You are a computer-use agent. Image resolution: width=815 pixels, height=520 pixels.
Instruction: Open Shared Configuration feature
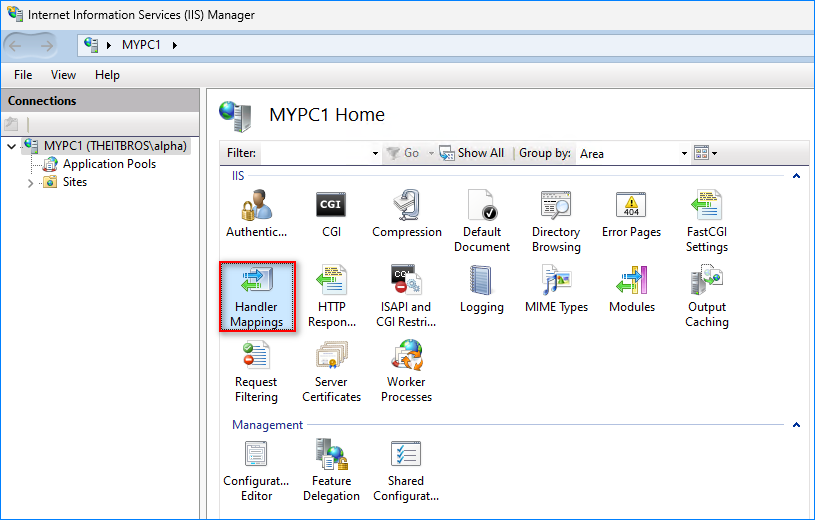click(406, 471)
